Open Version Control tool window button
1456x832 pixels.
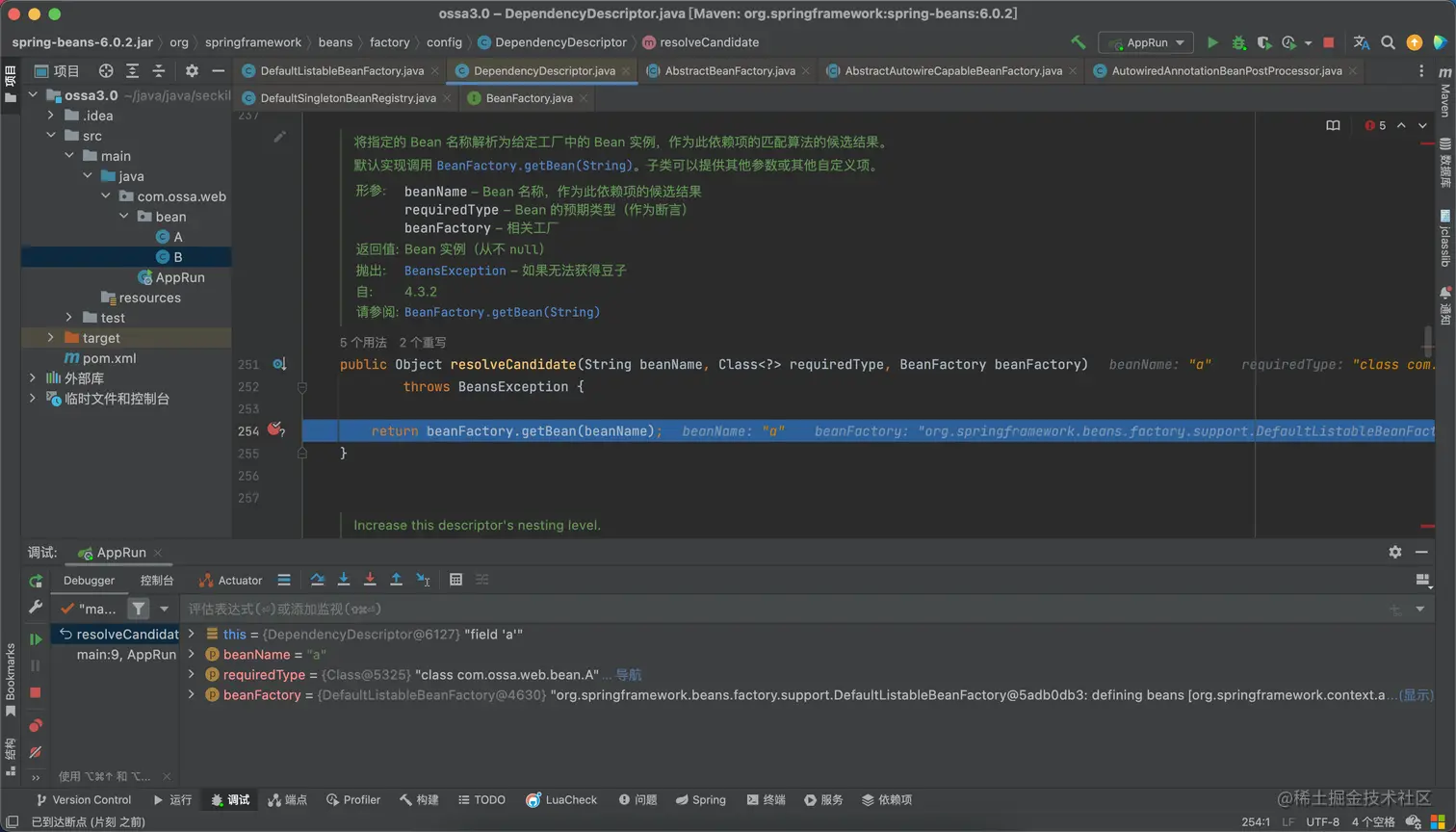pos(84,800)
